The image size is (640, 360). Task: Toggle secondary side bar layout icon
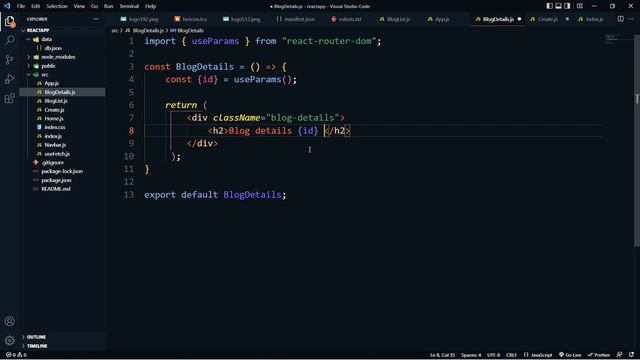click(x=567, y=6)
